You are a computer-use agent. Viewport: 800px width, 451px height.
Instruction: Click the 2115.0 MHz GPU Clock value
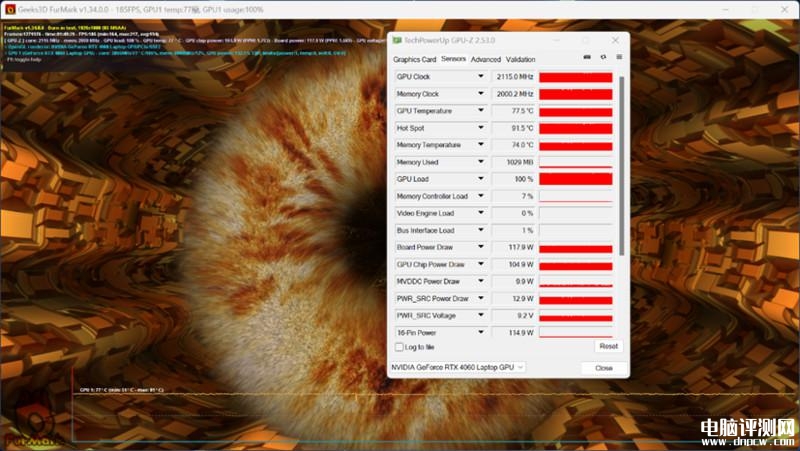[513, 77]
